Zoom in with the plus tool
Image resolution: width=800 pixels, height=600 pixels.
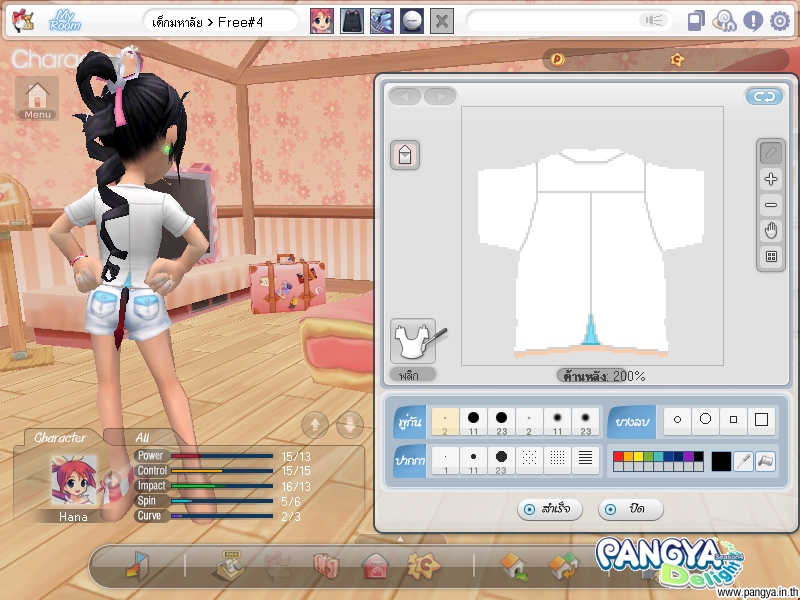click(x=771, y=179)
